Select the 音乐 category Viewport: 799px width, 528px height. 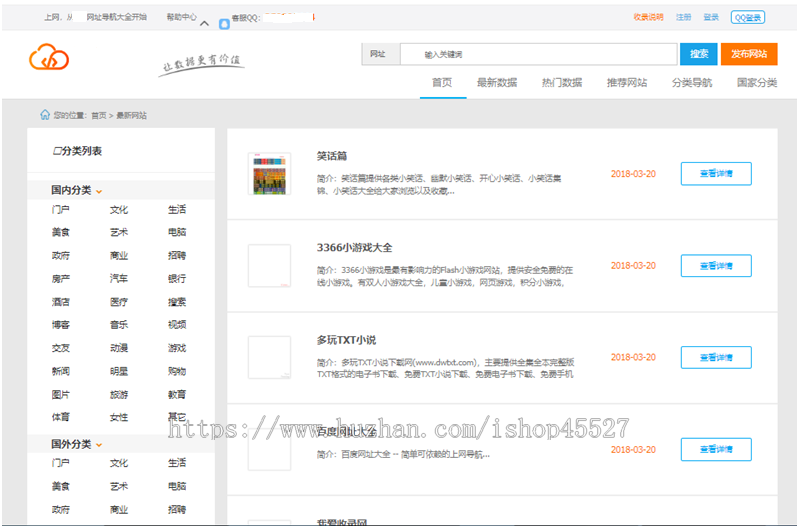(119, 325)
